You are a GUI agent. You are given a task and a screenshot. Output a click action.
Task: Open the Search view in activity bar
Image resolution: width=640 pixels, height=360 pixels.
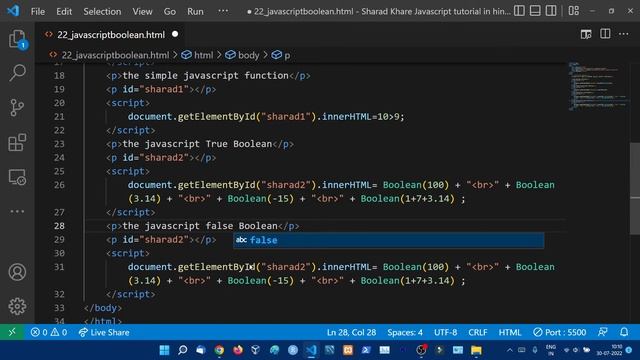17,73
